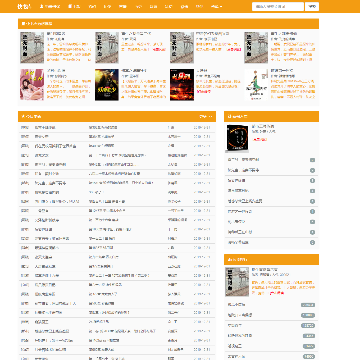360x360 pixels.
Task: Click the top rank badge in sidebar list
Action: coord(312,160)
